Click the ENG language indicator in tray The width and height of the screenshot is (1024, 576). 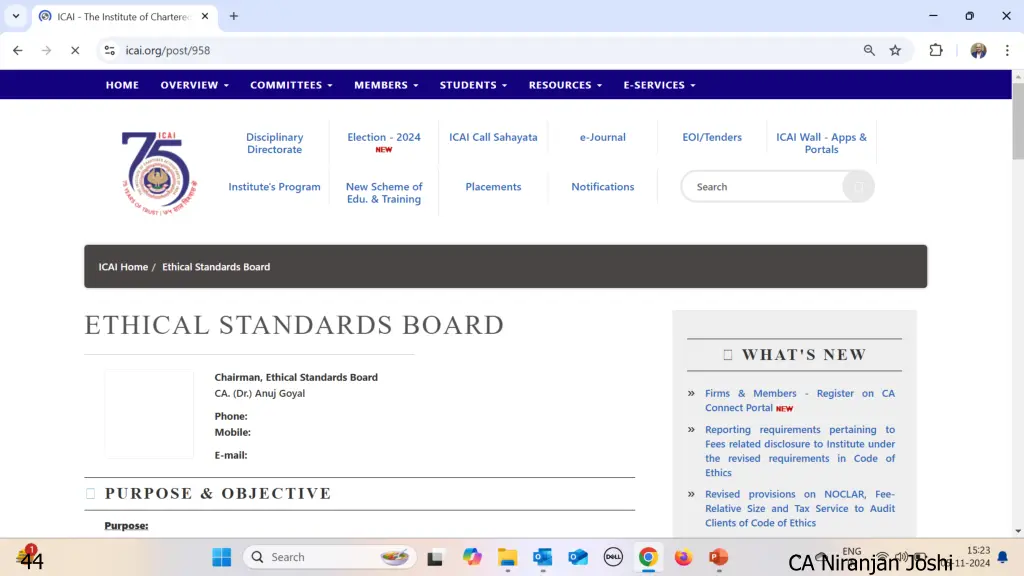tap(852, 551)
